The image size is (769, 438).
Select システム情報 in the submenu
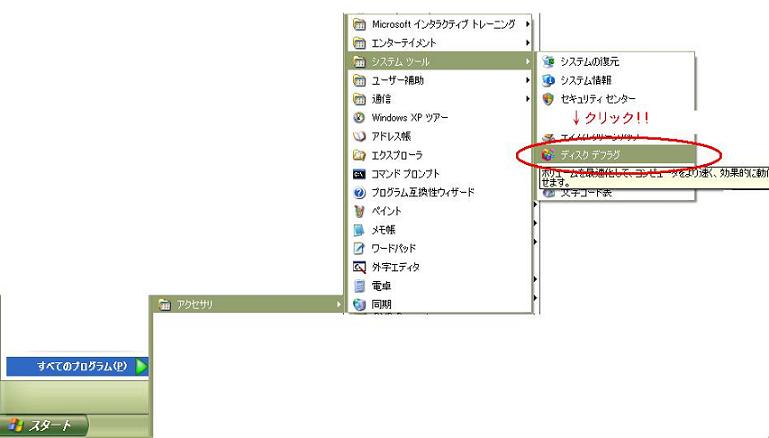click(585, 80)
